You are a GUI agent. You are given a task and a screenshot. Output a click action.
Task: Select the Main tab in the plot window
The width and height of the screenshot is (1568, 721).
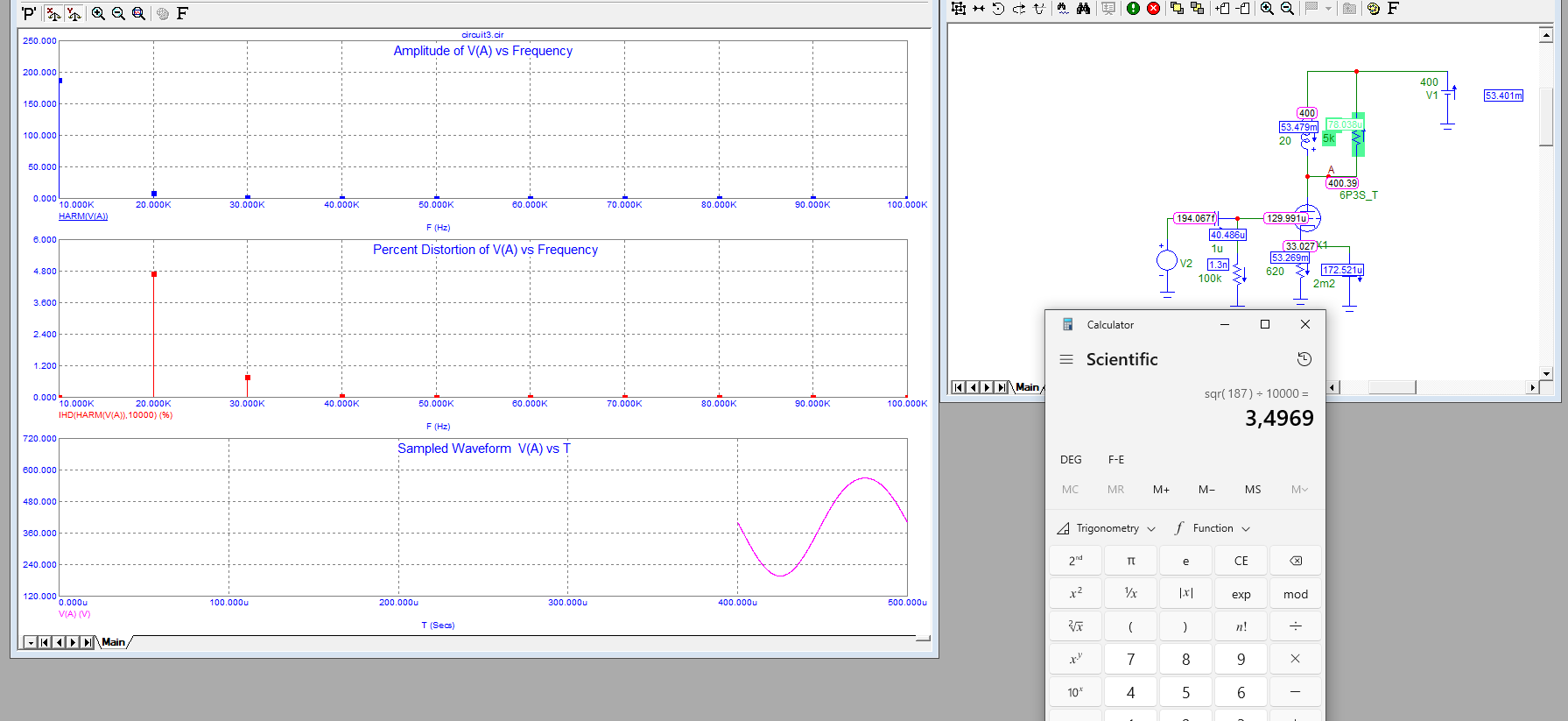tap(114, 642)
